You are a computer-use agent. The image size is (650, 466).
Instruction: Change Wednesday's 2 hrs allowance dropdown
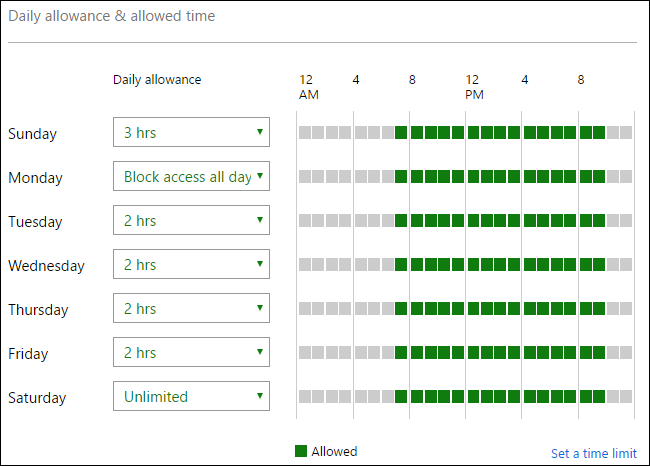(191, 265)
